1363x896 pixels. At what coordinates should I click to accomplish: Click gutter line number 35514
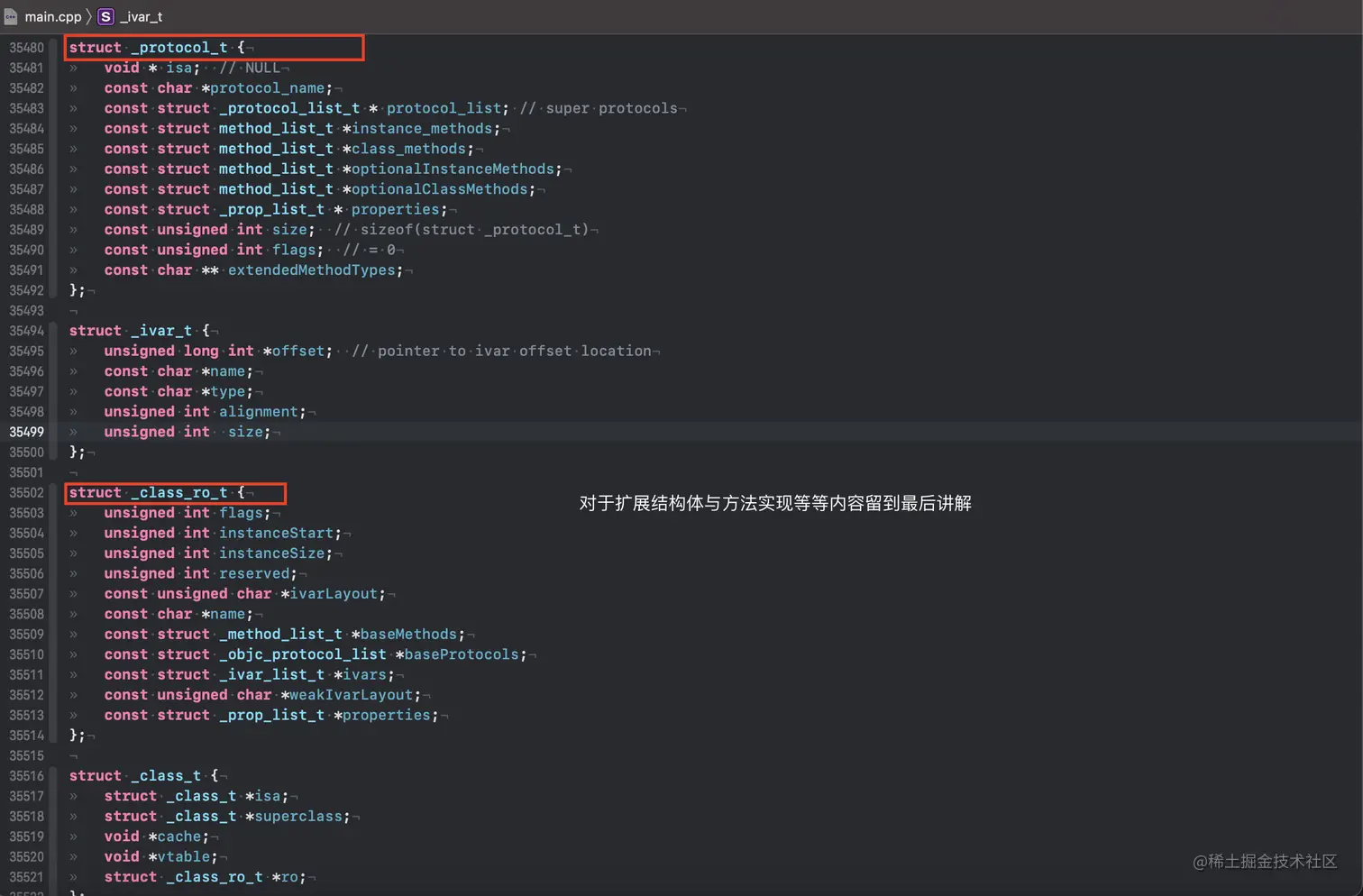[26, 736]
